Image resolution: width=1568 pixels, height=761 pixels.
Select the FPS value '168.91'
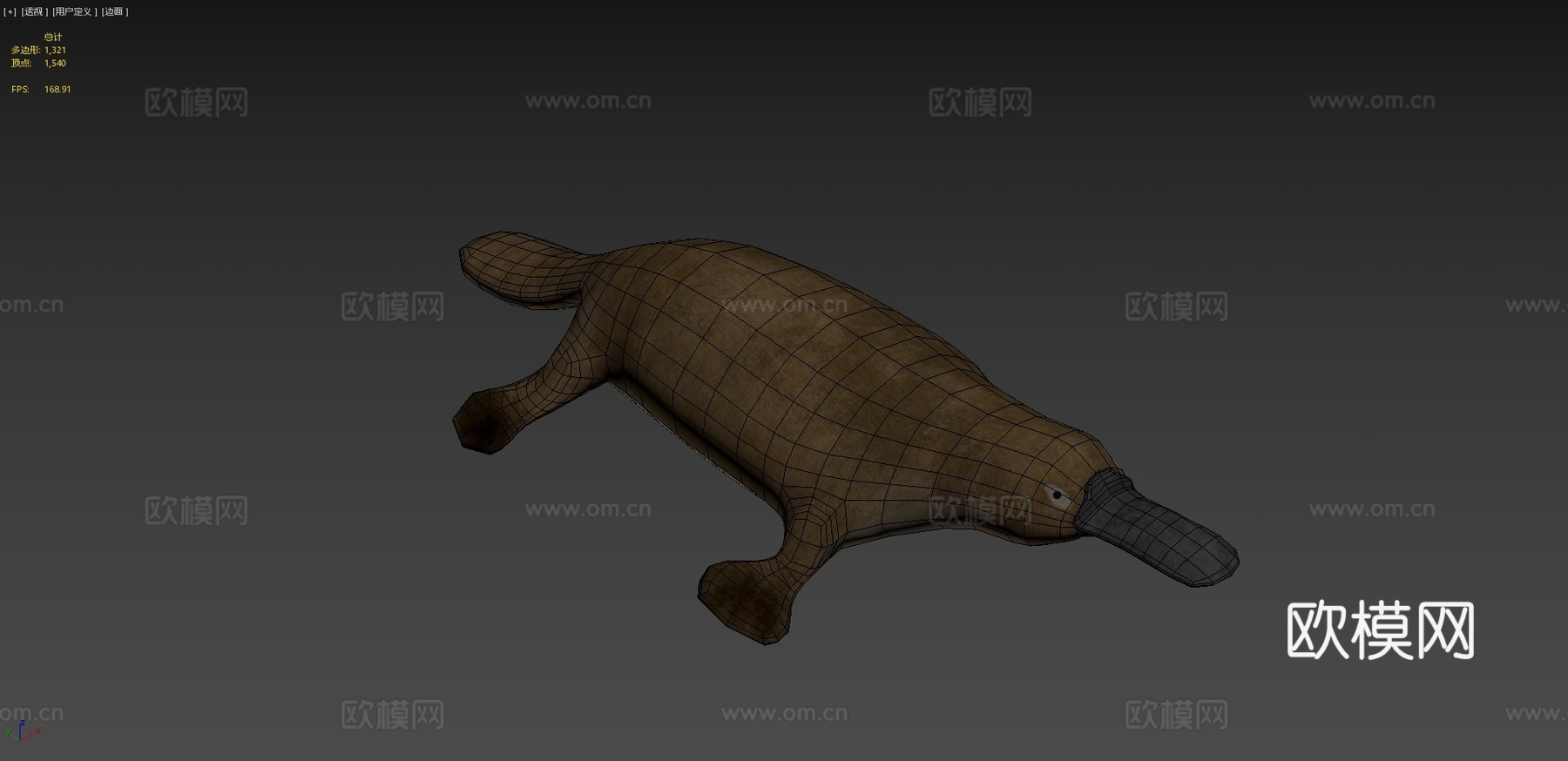pos(57,90)
